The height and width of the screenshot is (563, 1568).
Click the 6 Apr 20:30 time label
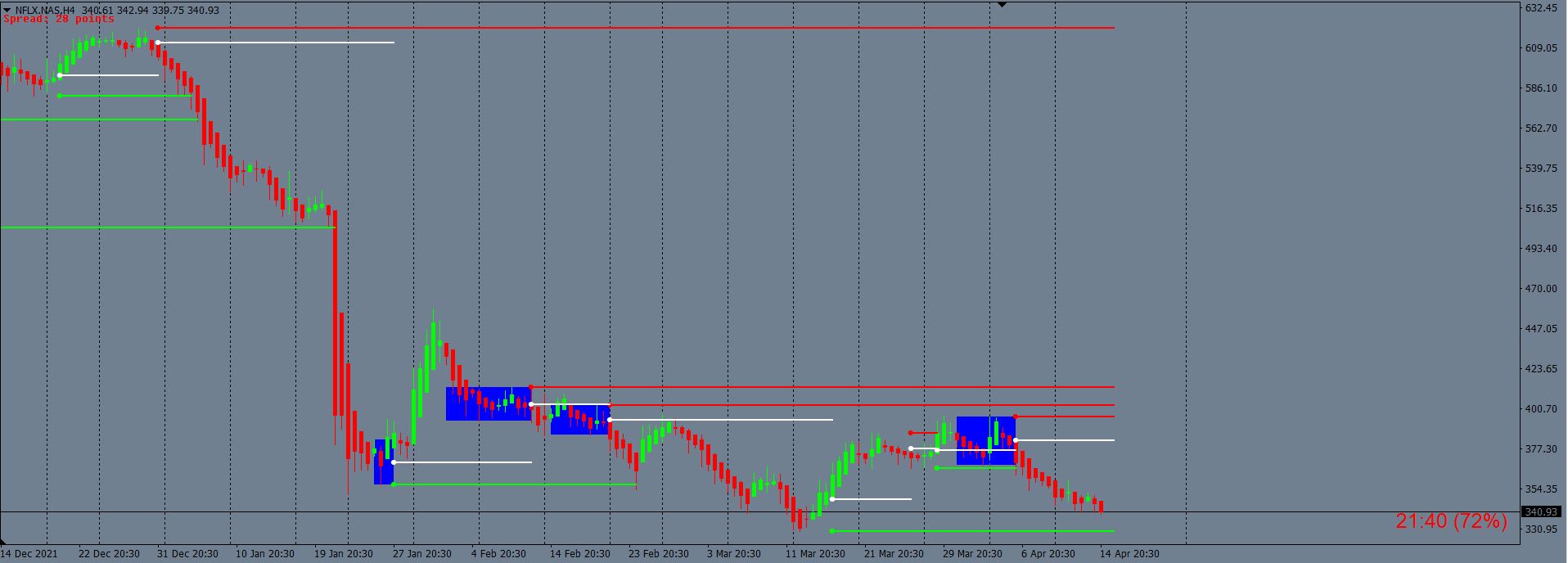tap(1048, 554)
